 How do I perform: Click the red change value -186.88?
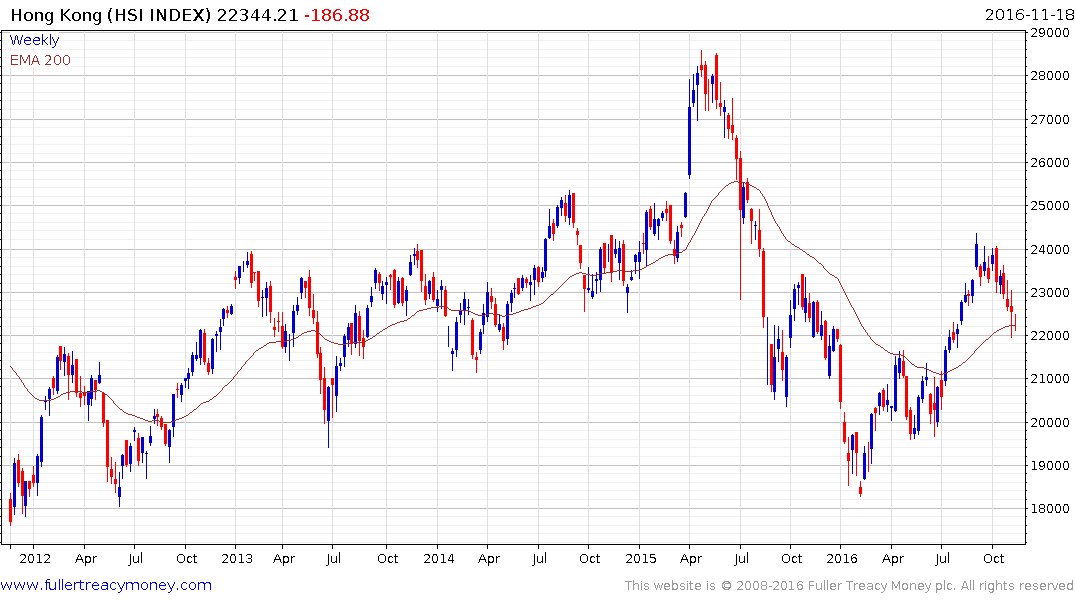pos(337,15)
